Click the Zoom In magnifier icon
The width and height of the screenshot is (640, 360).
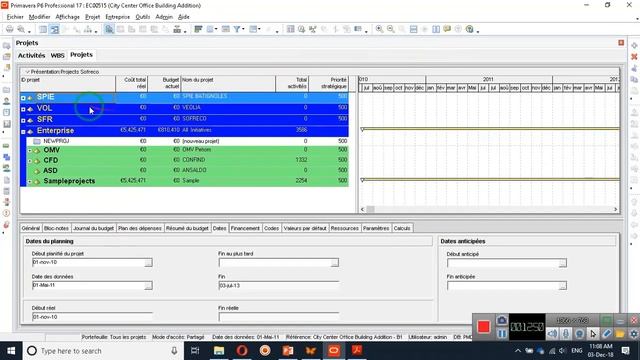pos(379,29)
